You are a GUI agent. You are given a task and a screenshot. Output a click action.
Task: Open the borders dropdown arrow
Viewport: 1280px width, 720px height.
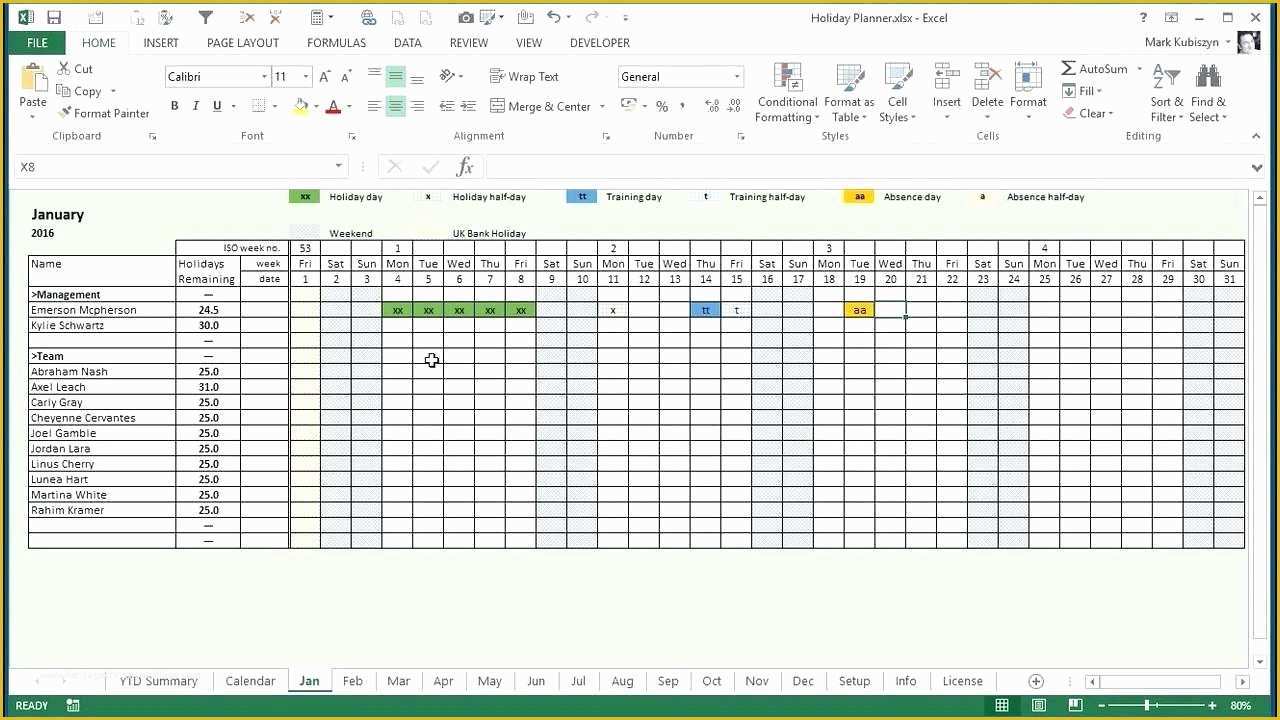(276, 106)
